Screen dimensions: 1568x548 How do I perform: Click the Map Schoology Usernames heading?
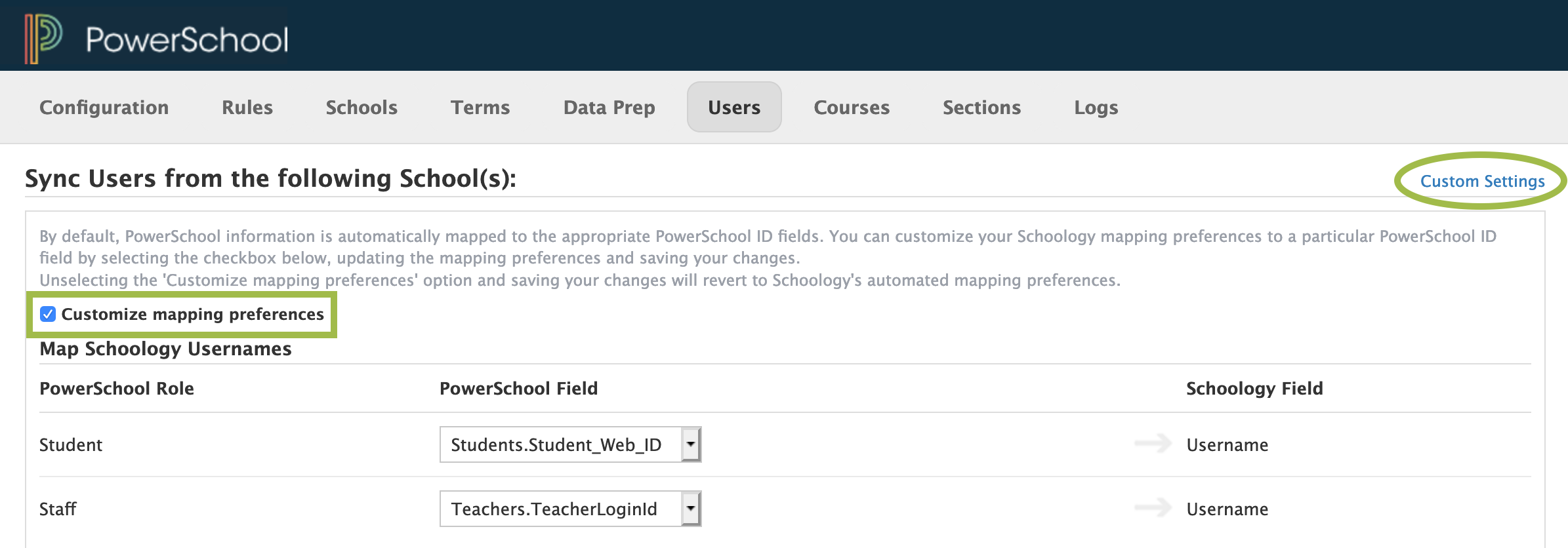point(165,349)
